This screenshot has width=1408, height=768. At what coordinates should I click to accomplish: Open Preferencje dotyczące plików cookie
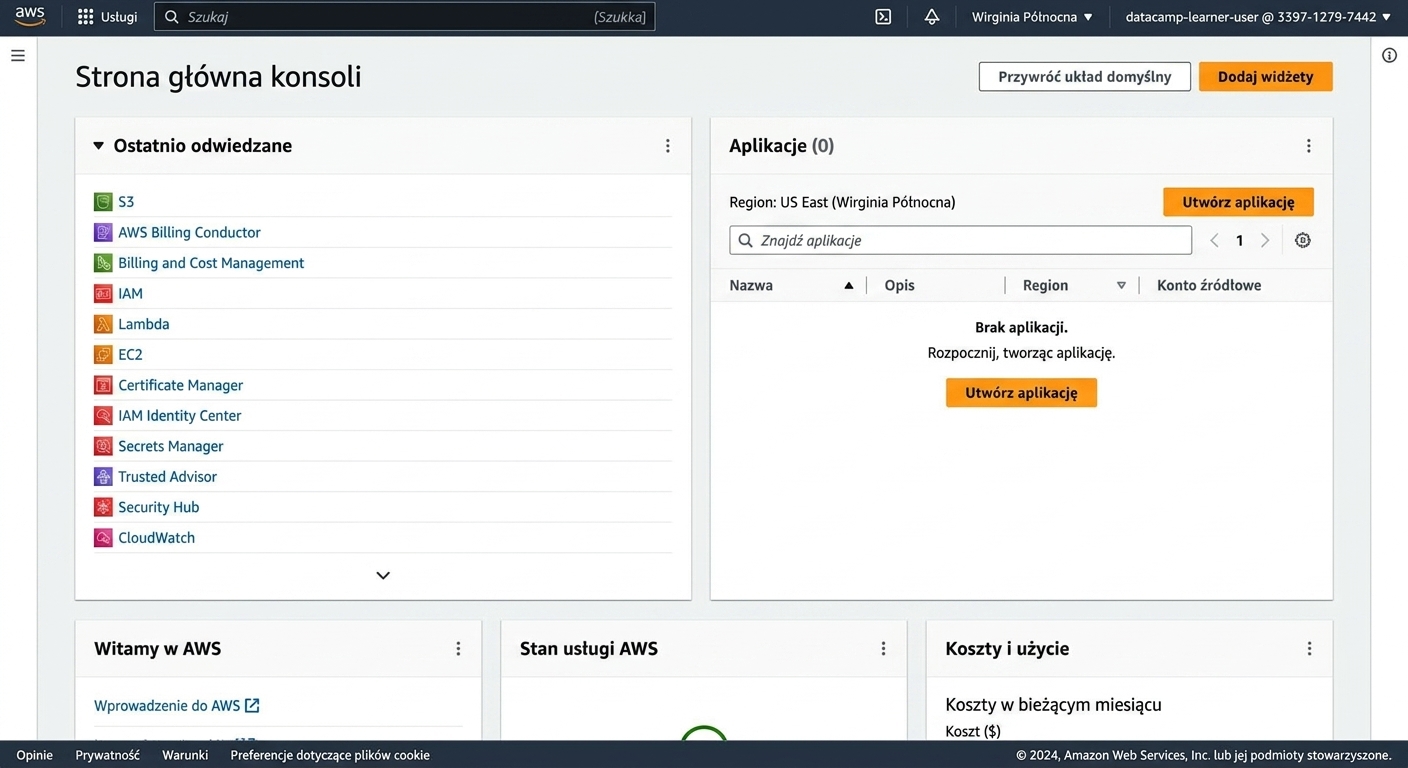(x=330, y=755)
